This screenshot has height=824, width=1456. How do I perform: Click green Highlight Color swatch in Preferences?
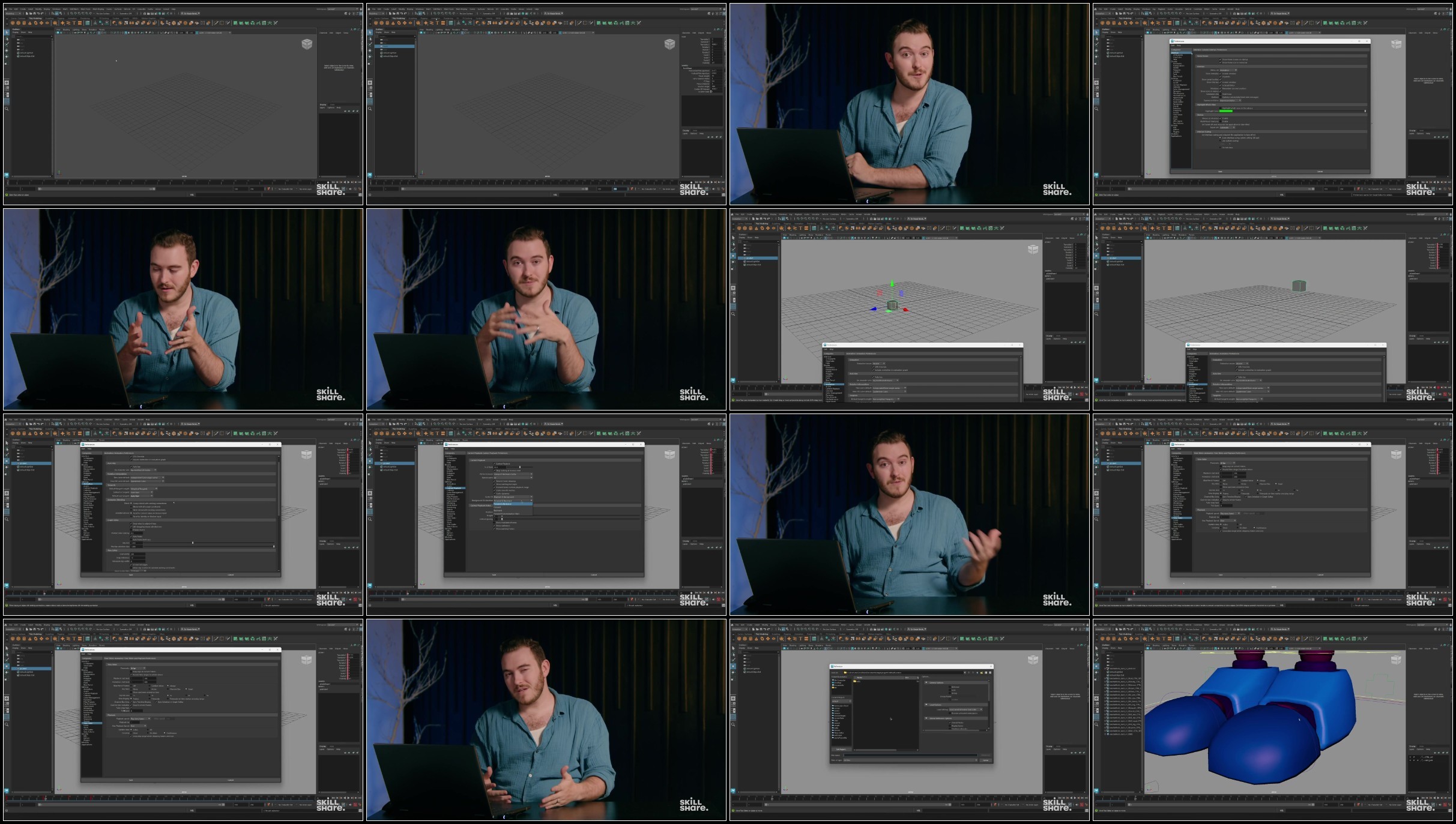[1226, 111]
